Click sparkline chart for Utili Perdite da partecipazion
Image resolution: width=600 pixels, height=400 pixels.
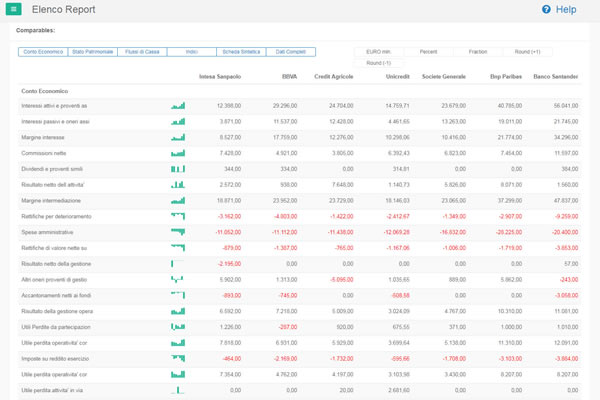point(178,327)
